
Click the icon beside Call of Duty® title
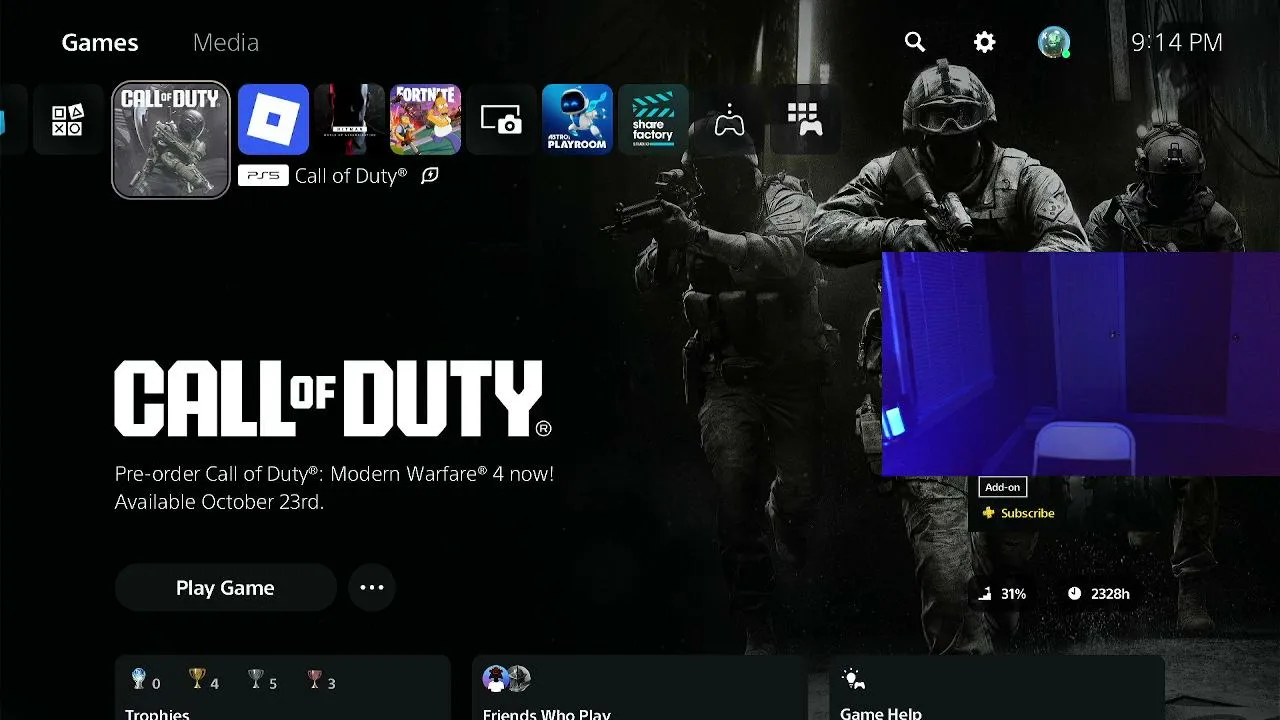tap(430, 175)
